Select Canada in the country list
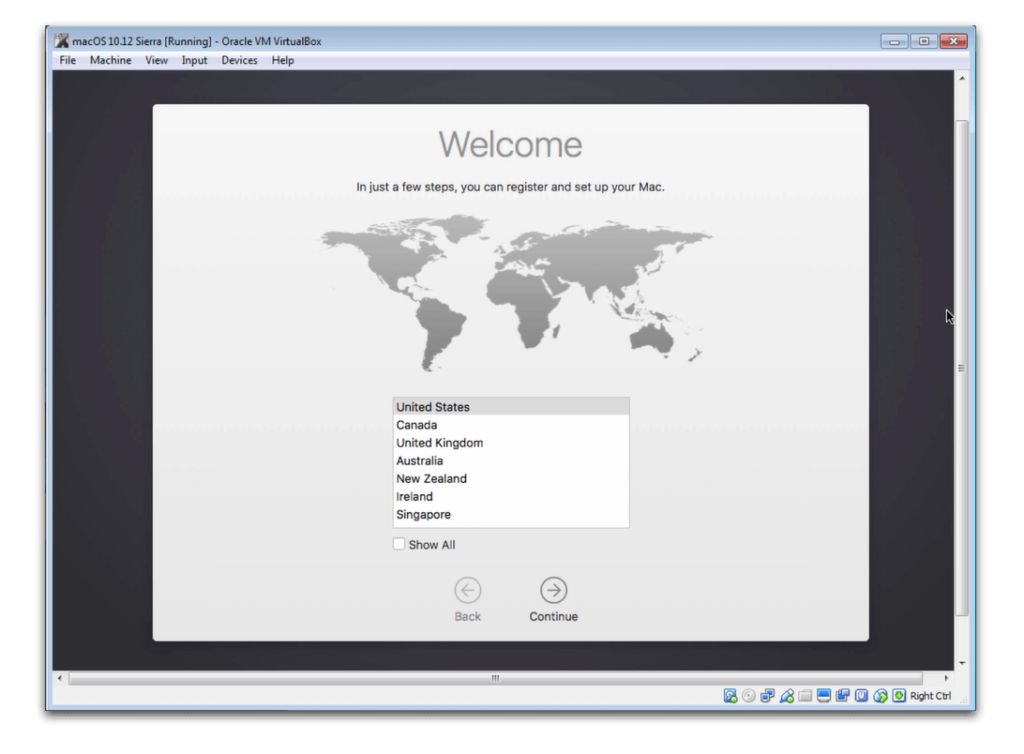Image resolution: width=1024 pixels, height=754 pixels. pos(416,425)
